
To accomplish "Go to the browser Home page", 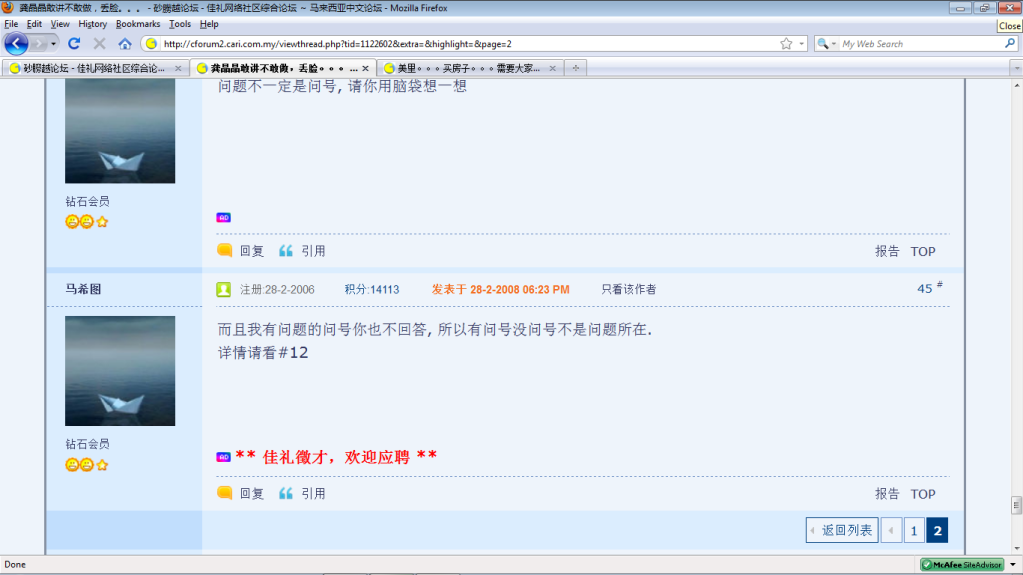I will 125,44.
